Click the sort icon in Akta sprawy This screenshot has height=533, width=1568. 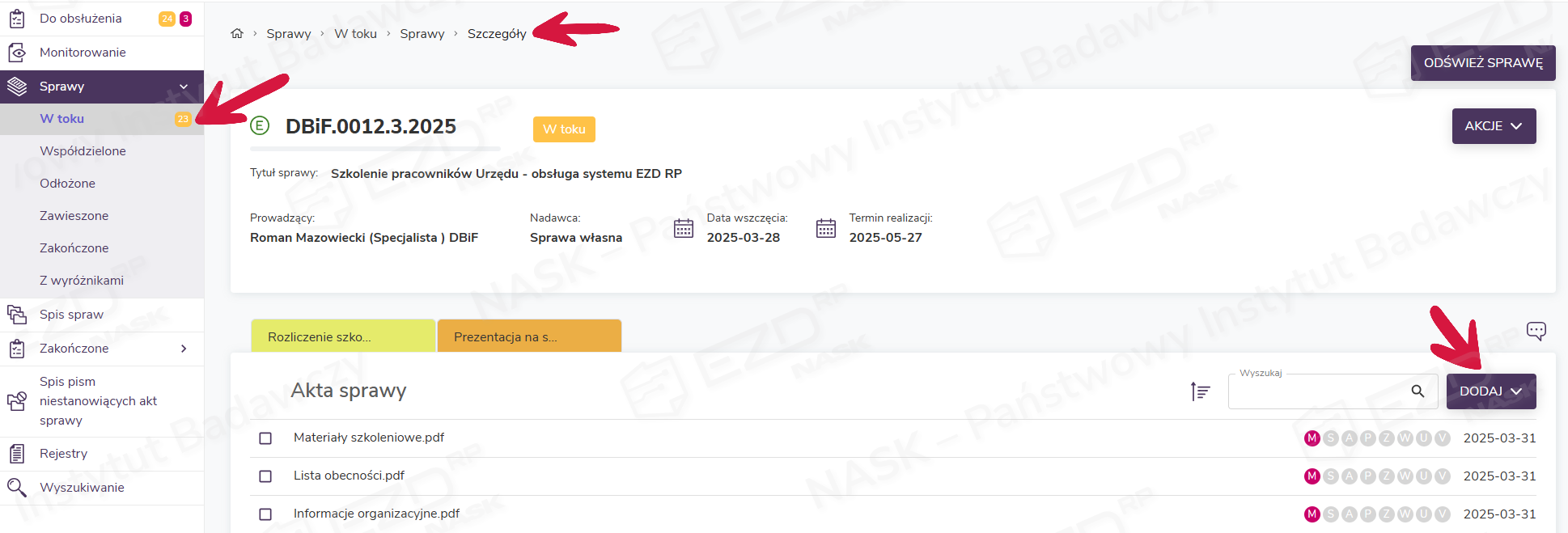click(x=1200, y=391)
